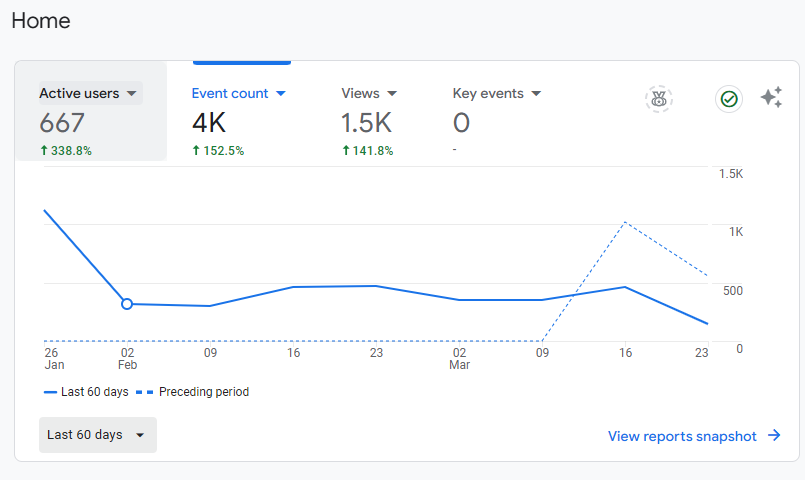Viewport: 805px width, 480px height.
Task: Click the 152.5% increase indicator
Action: [218, 150]
